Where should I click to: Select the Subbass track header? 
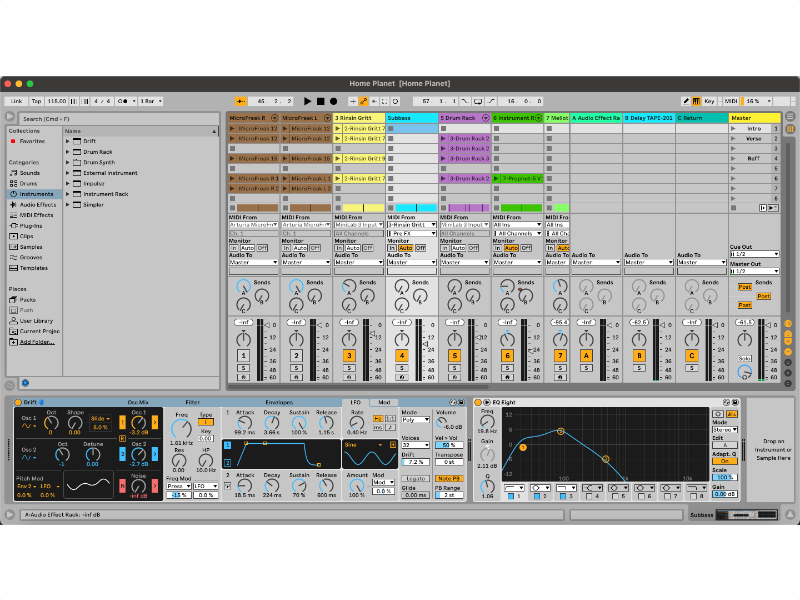coord(412,118)
